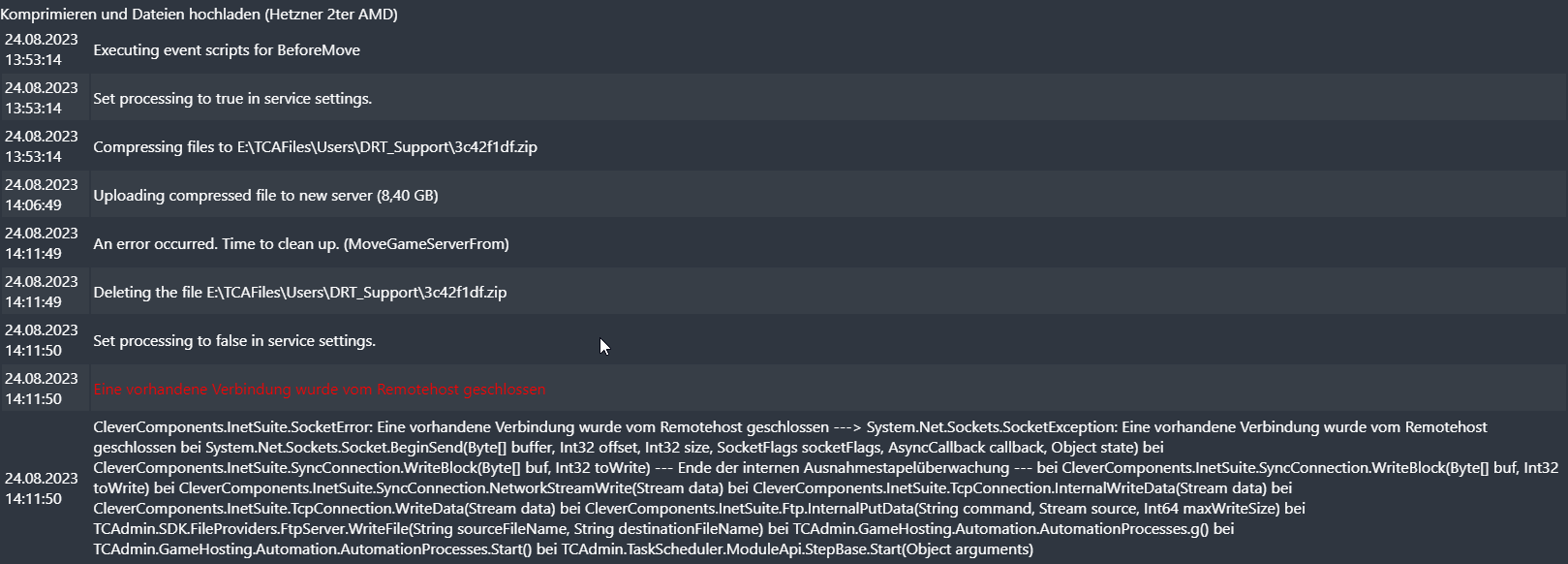
Task: Select 'An error occurred. Time to clean up' entry
Action: click(300, 244)
